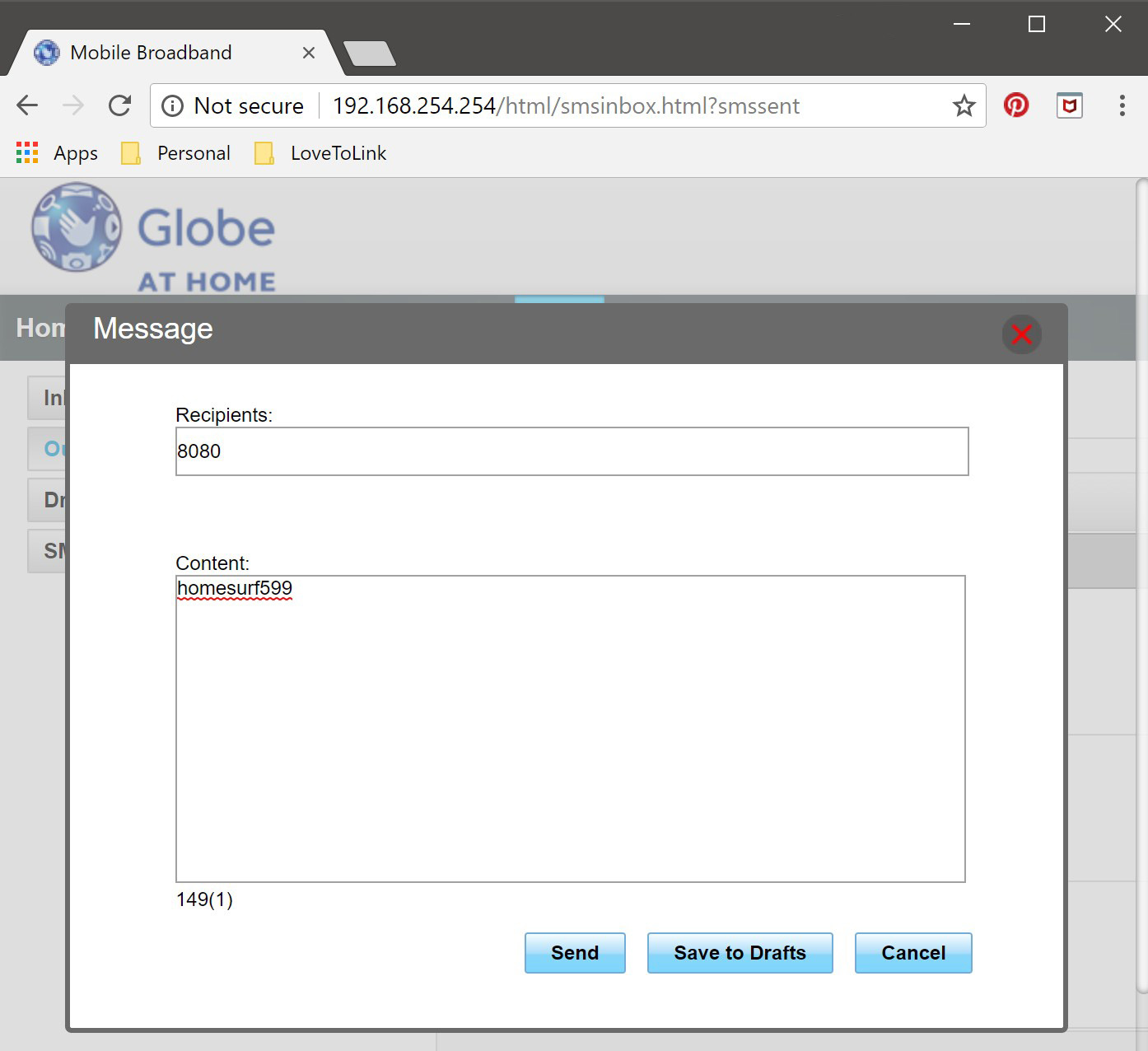Close the Message dialog with red X
This screenshot has height=1051, width=1148.
coord(1021,334)
